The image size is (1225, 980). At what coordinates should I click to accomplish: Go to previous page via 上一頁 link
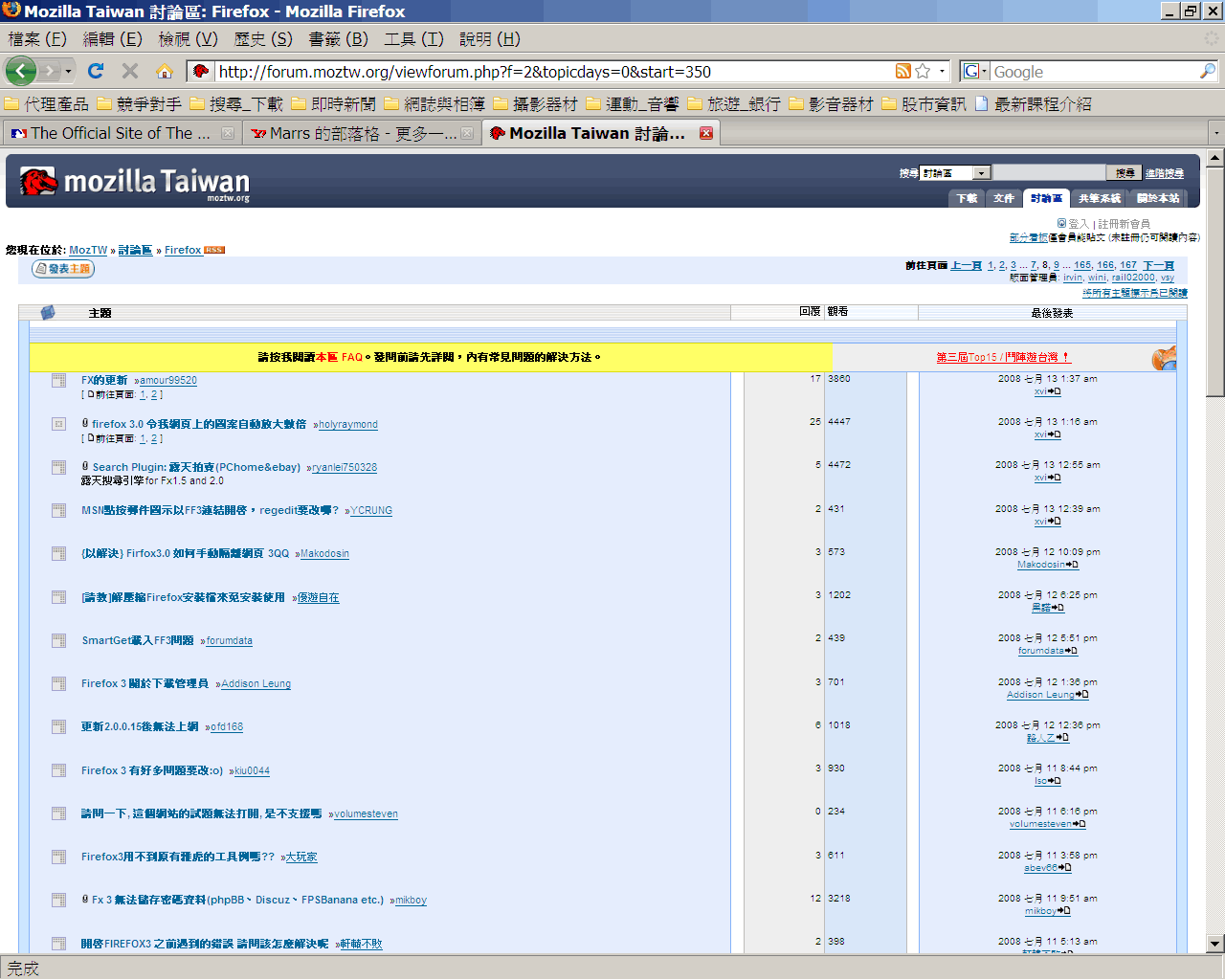(x=966, y=265)
